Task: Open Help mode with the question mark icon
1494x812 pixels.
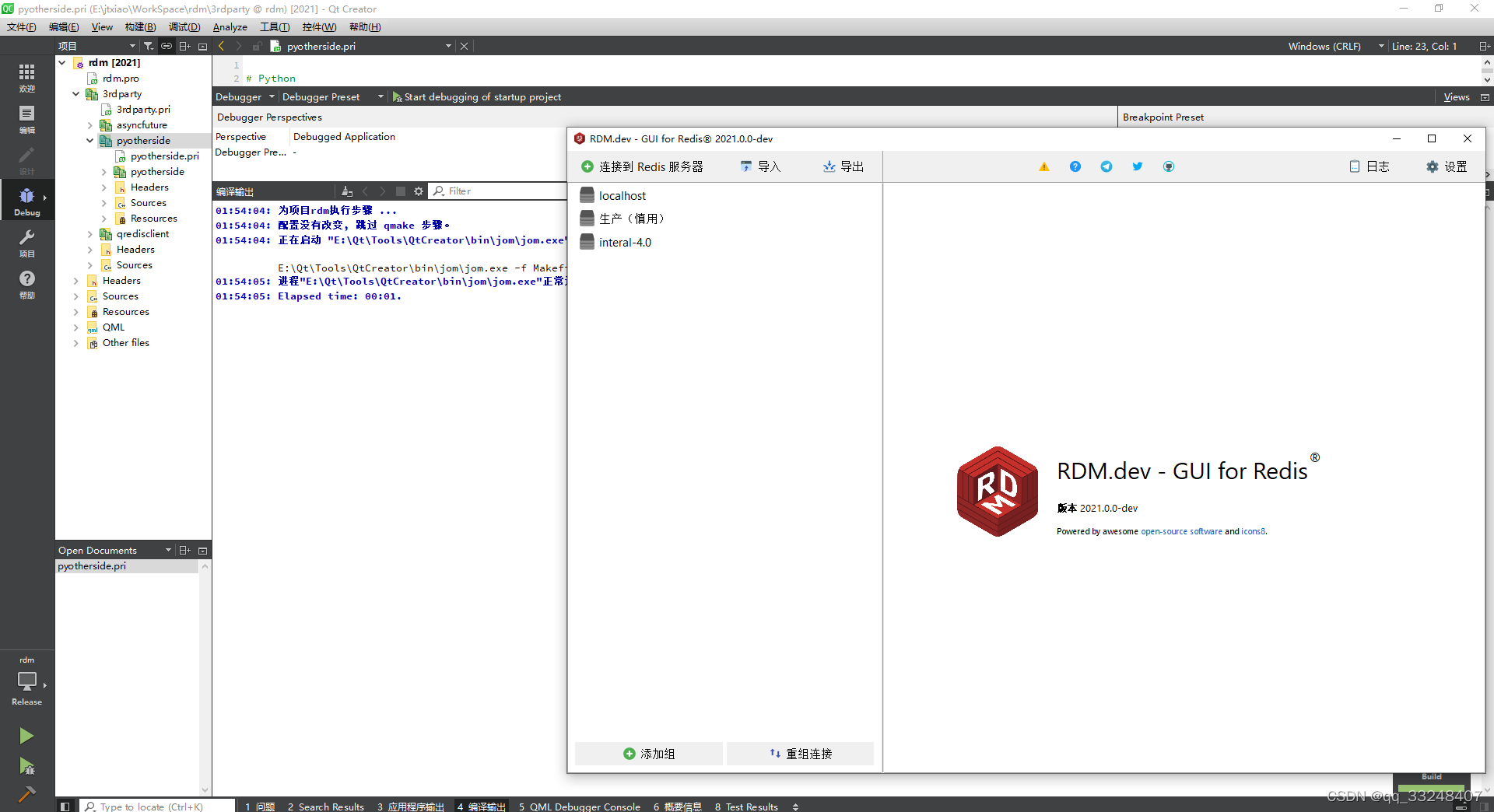Action: click(27, 284)
